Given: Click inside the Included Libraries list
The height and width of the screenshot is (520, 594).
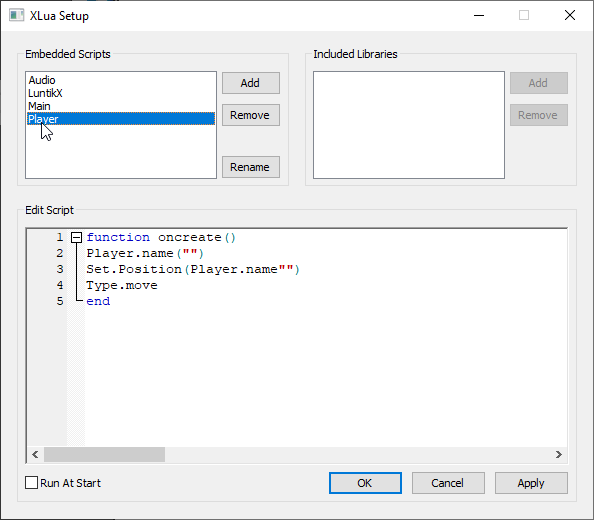Looking at the screenshot, I should pyautogui.click(x=409, y=125).
